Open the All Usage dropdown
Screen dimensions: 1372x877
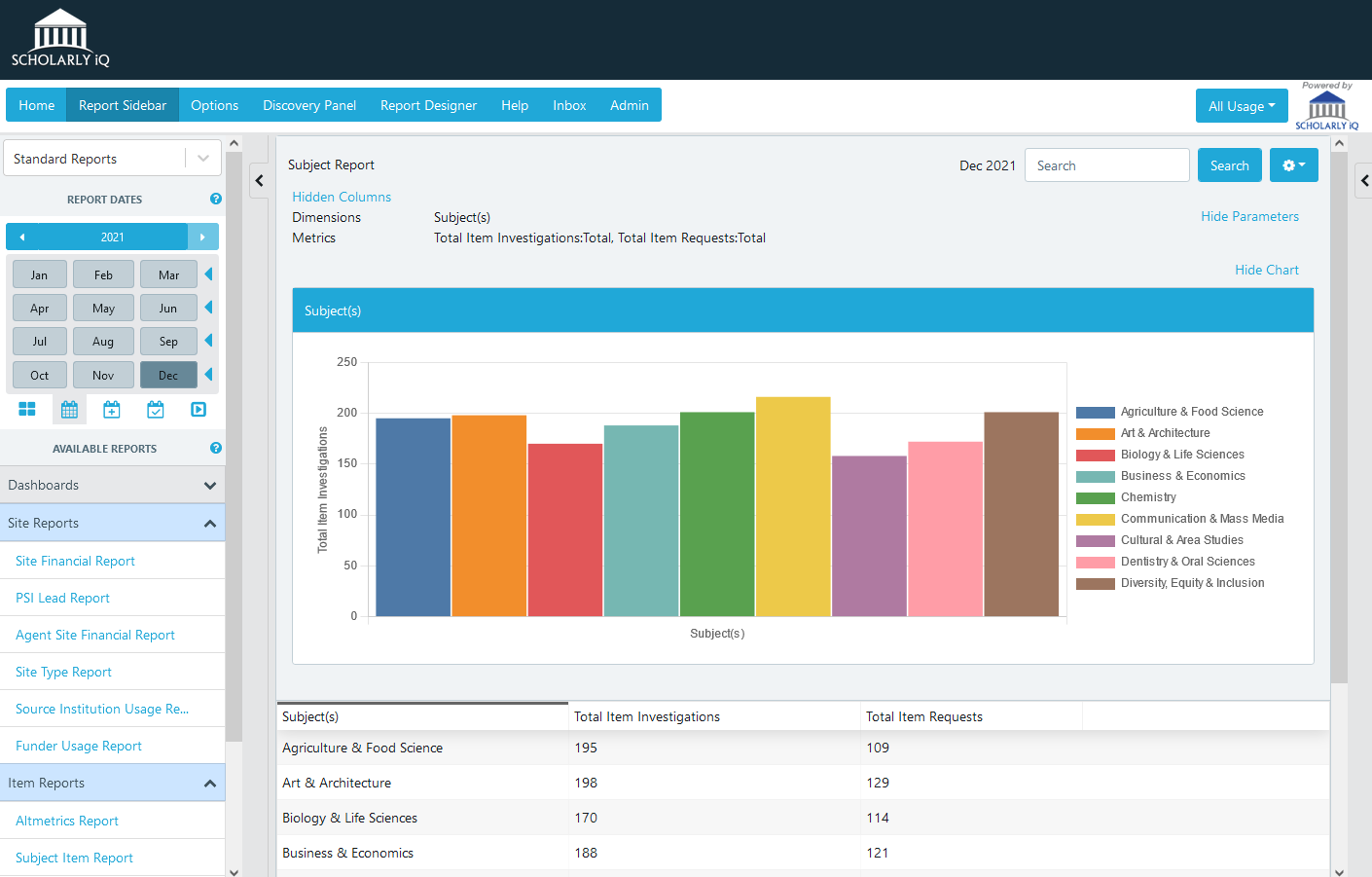click(x=1241, y=106)
